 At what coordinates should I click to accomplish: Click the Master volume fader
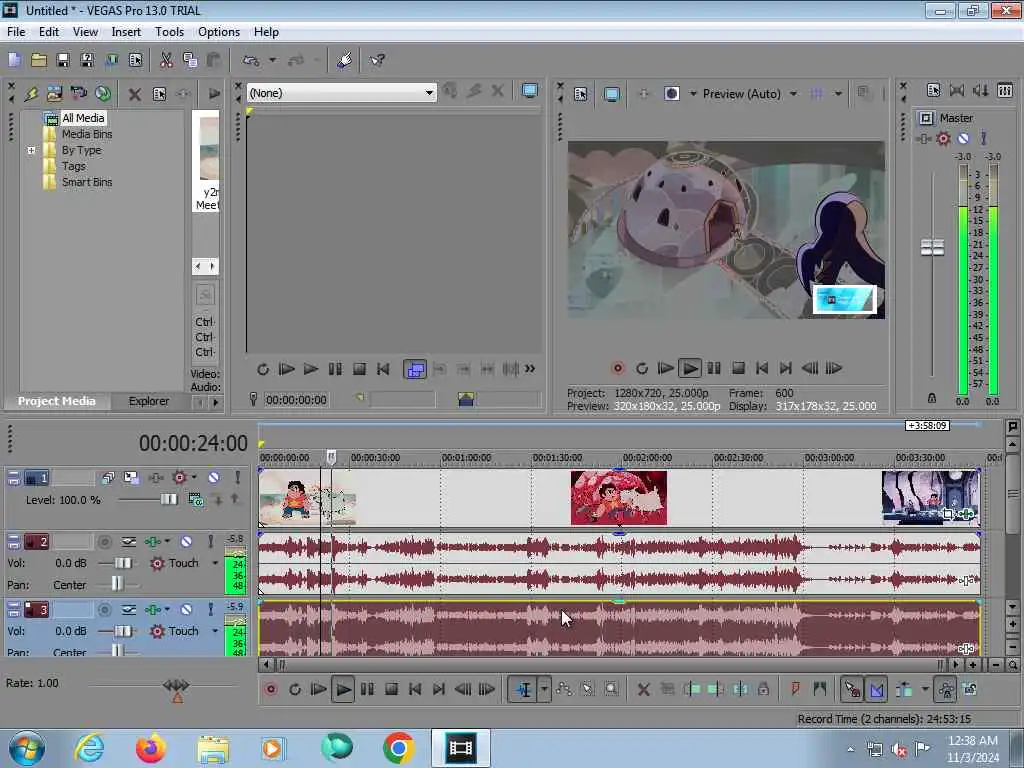[932, 248]
